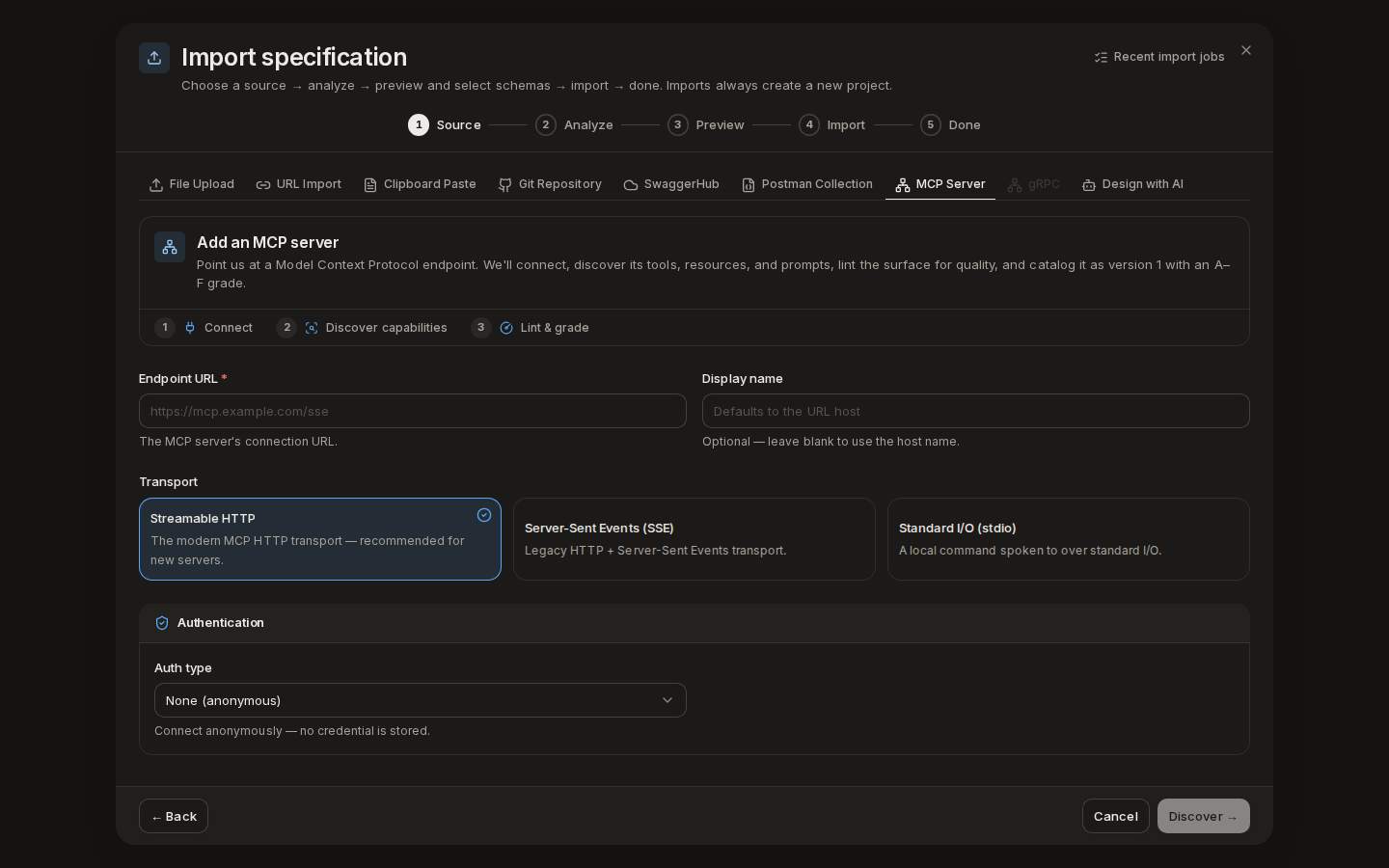Open Recent import jobs link
Screen dimensions: 1389x868
click(1159, 57)
